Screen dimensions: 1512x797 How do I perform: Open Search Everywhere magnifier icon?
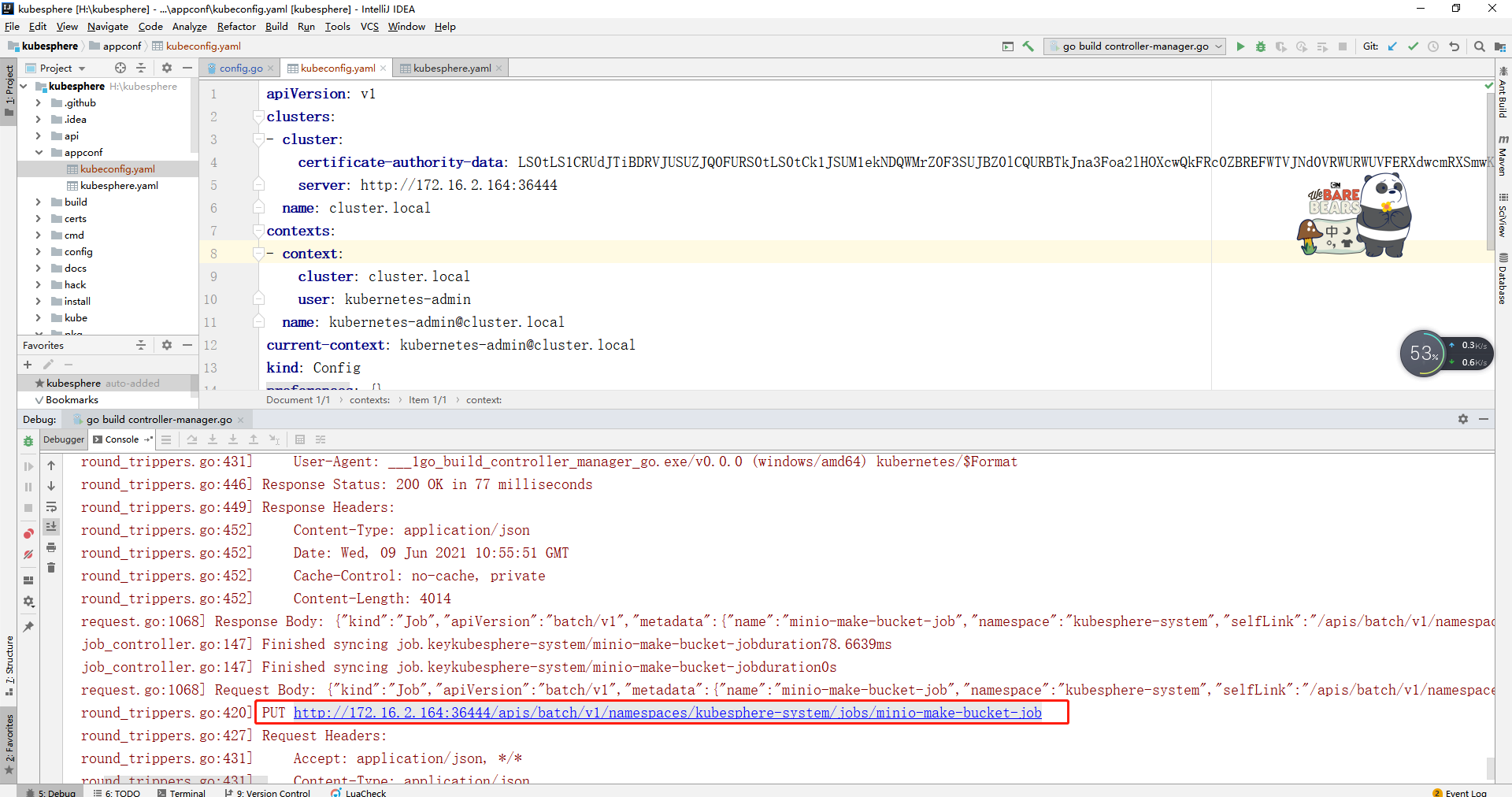click(1480, 46)
